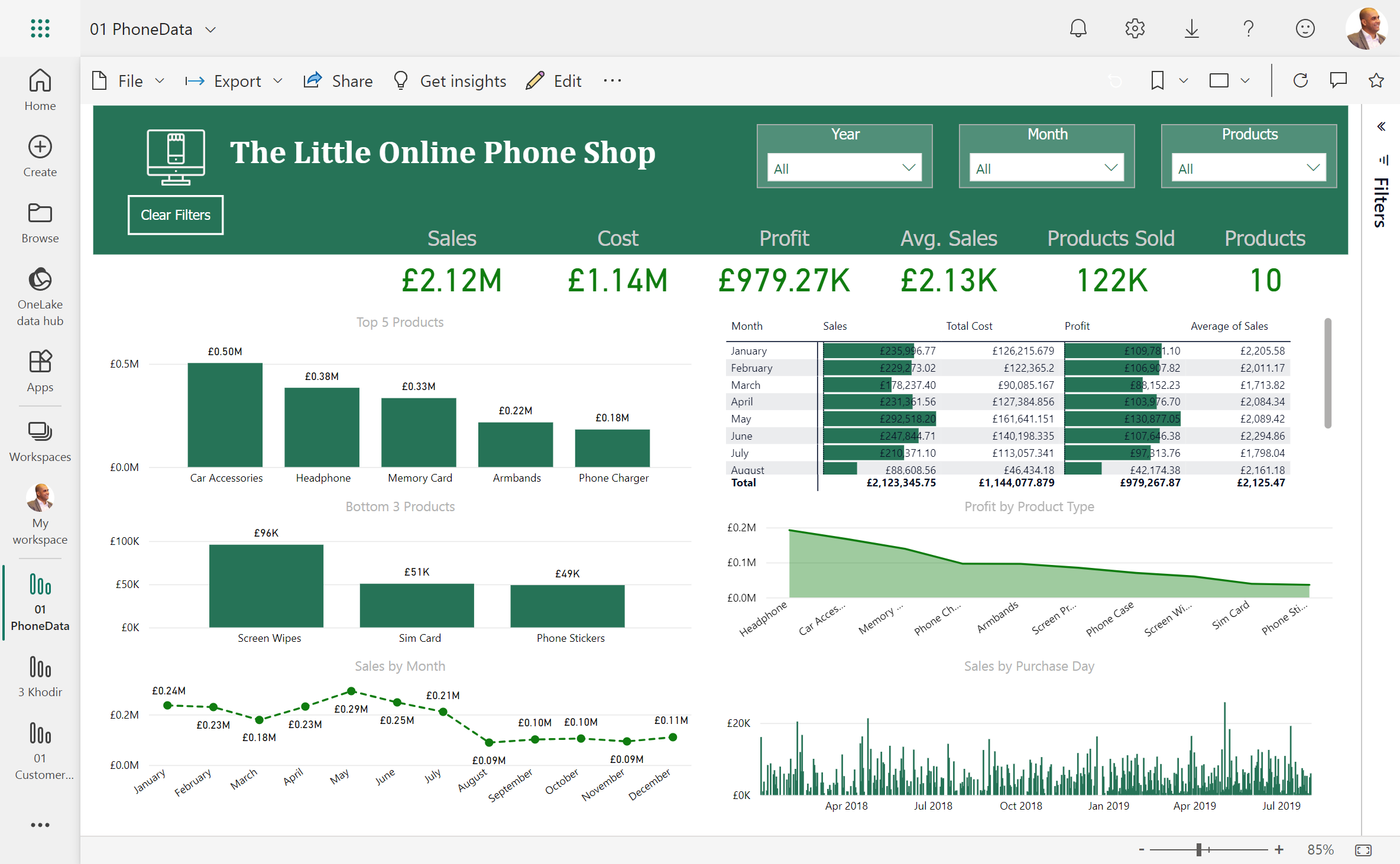Click zoom in plus button
The width and height of the screenshot is (1400, 864).
[1279, 849]
